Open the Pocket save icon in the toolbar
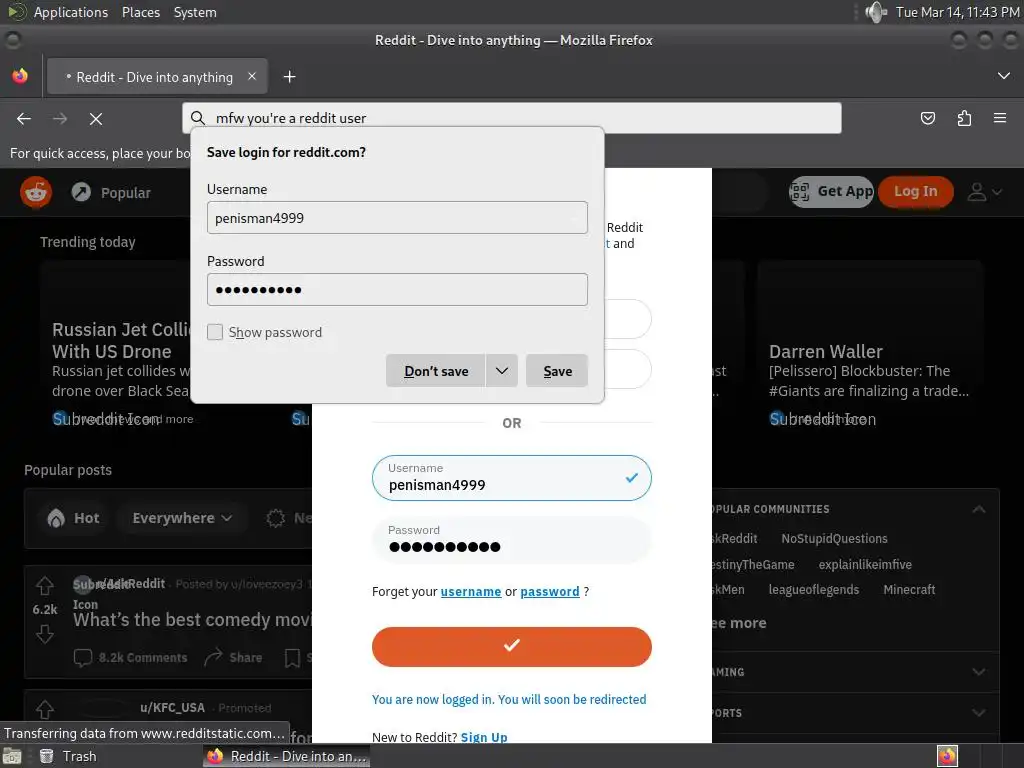This screenshot has width=1024, height=768. point(927,118)
